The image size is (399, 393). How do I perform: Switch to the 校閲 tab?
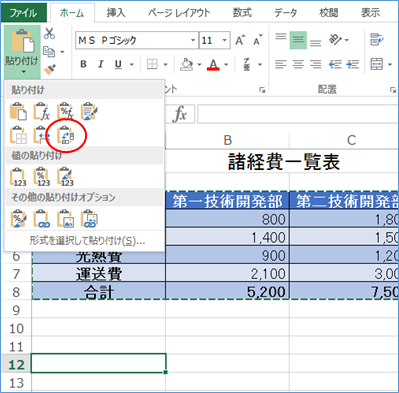tap(329, 13)
